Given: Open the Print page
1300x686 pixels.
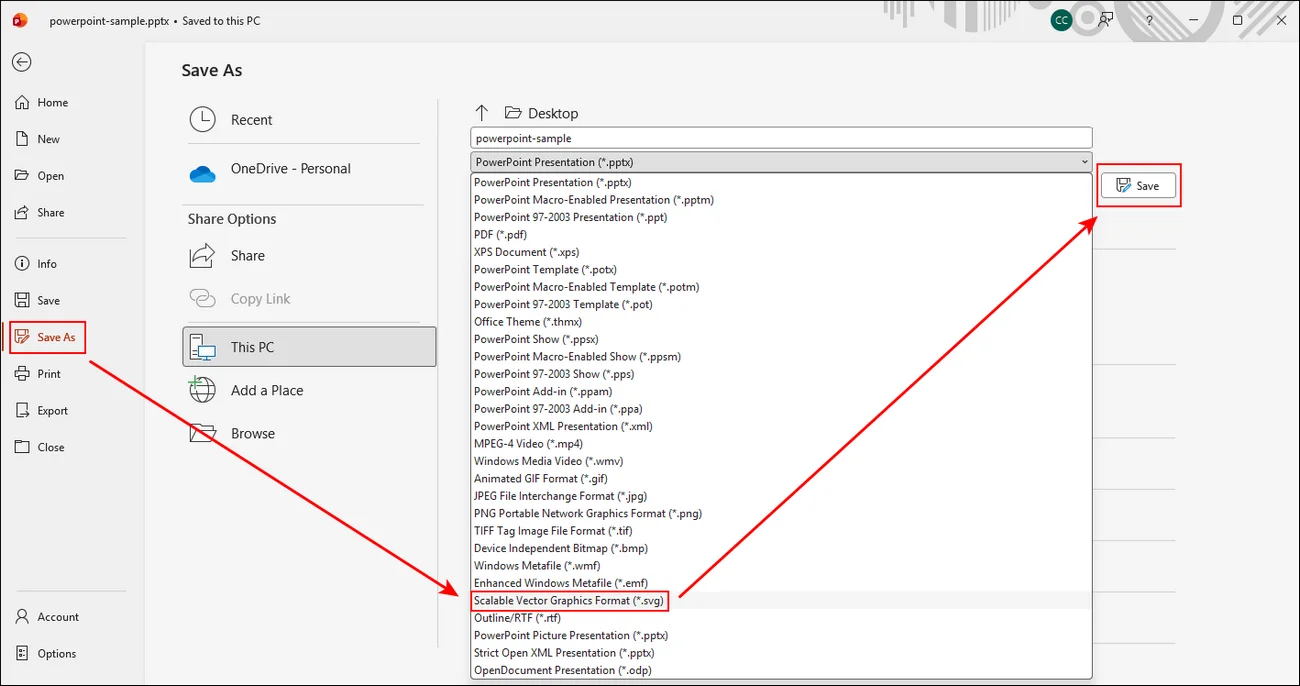Looking at the screenshot, I should [x=38, y=374].
